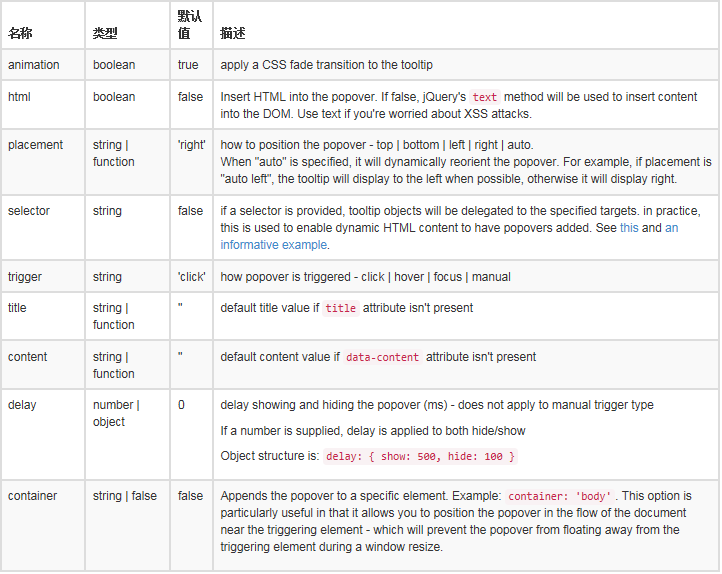The height and width of the screenshot is (574, 722).
Task: Click the 'this' link in selector row
Action: pos(628,228)
